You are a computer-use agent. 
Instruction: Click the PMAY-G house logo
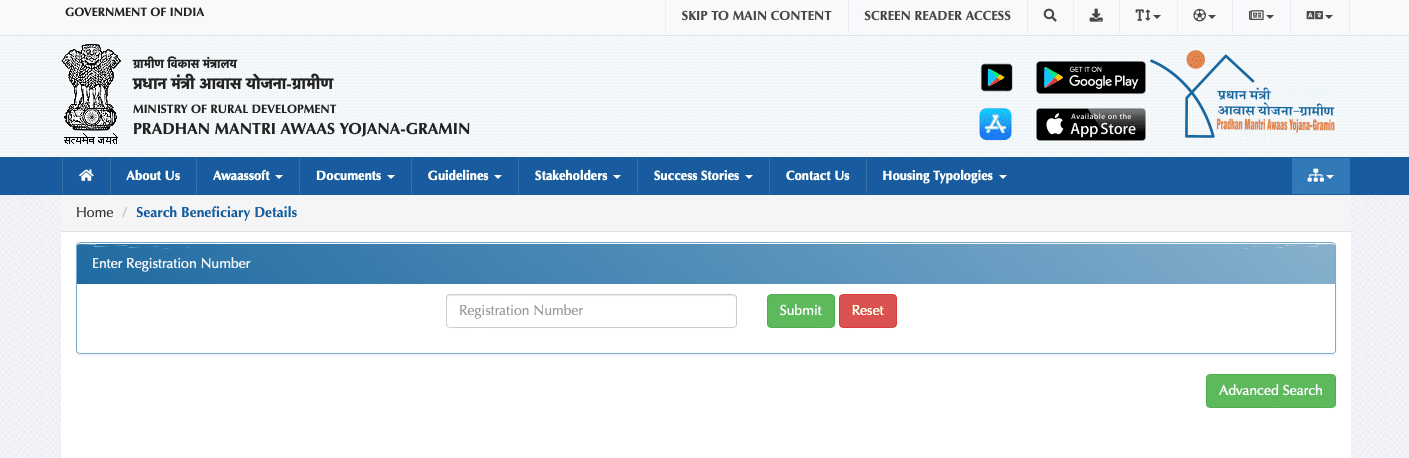point(1260,97)
